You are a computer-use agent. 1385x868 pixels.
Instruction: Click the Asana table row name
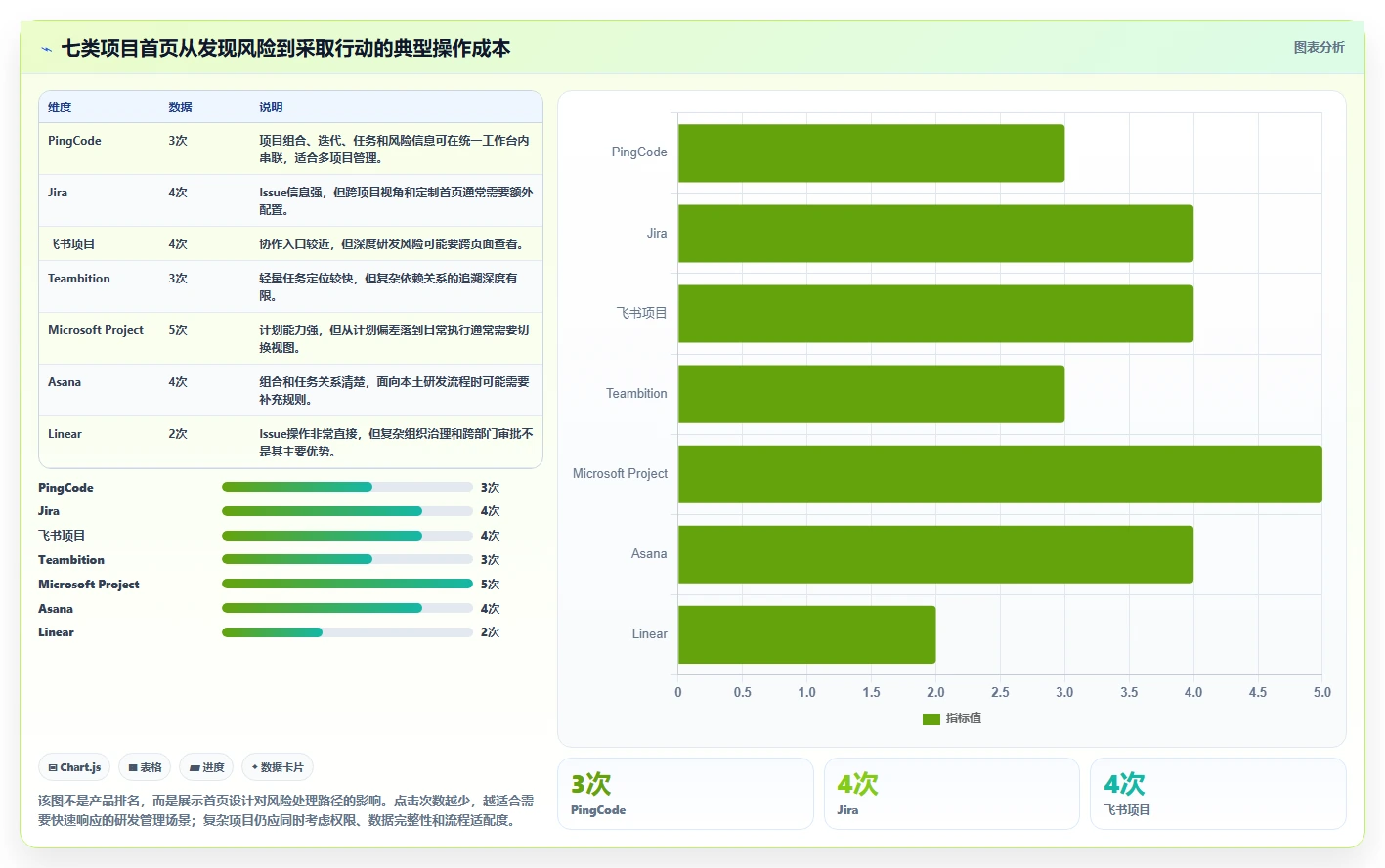tap(65, 382)
